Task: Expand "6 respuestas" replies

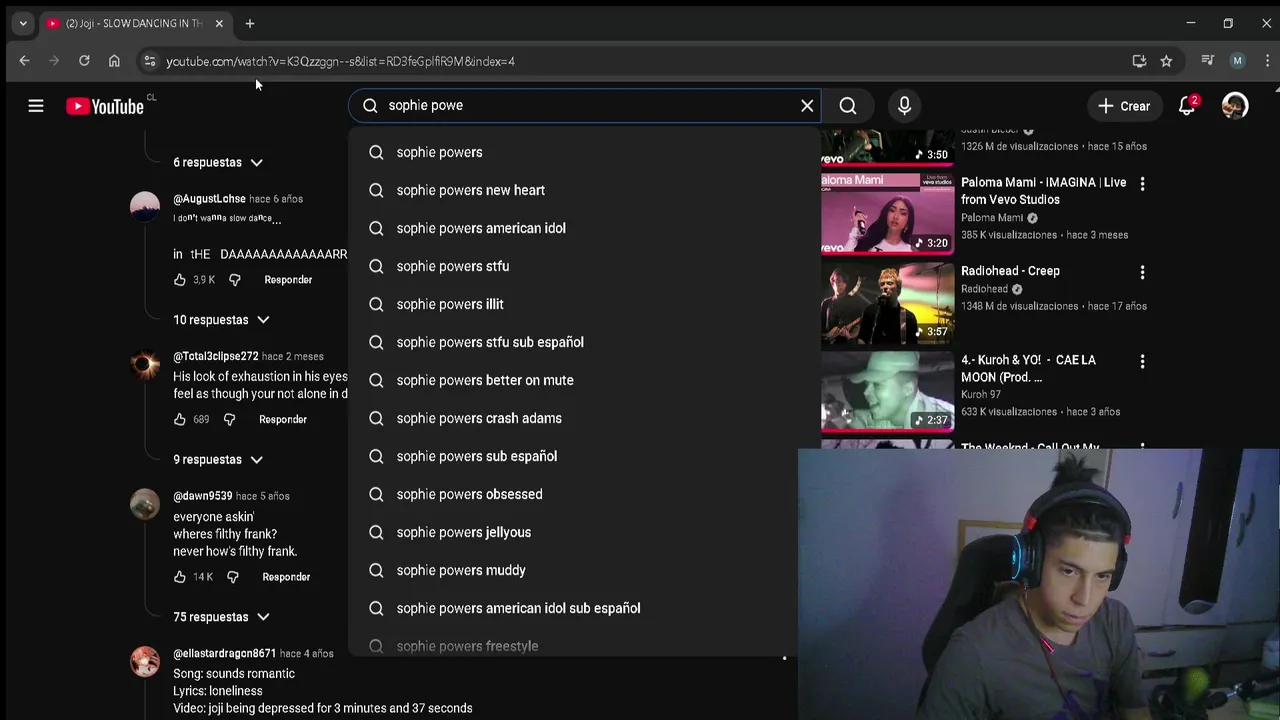Action: [218, 162]
